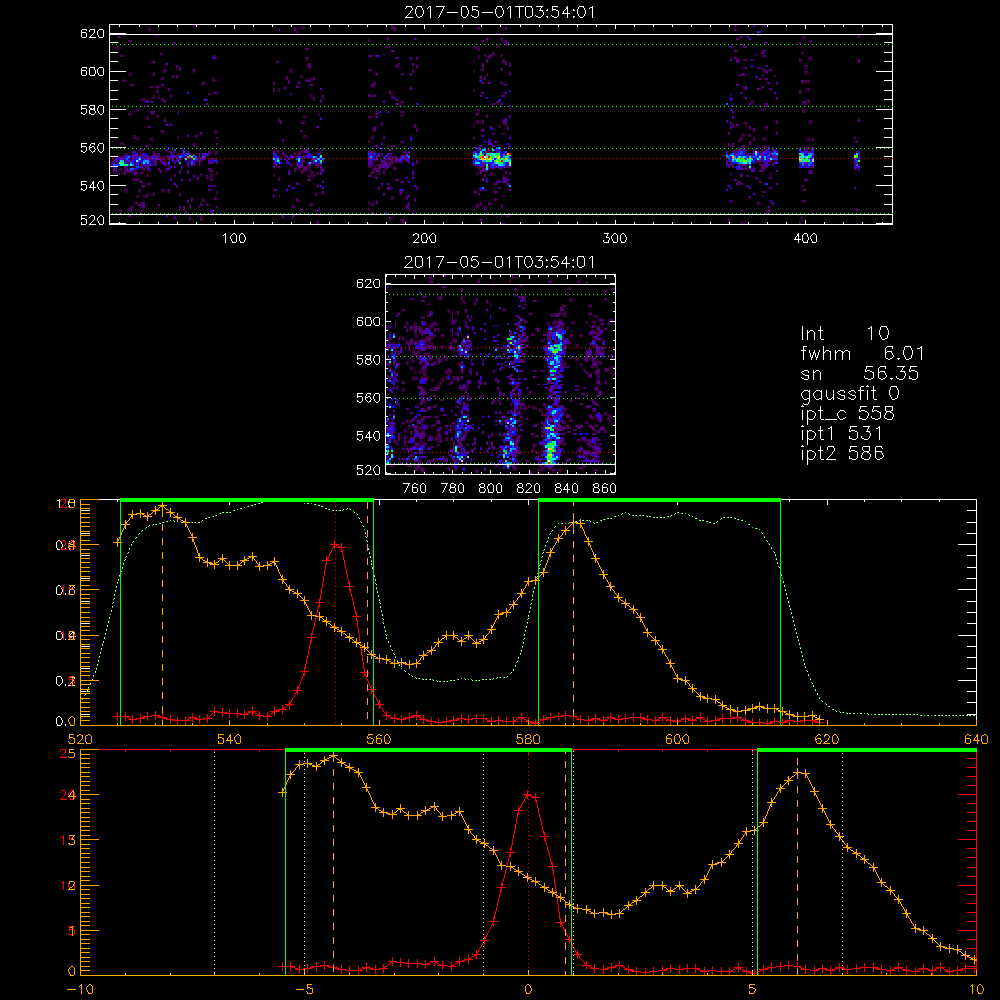
Task: Click the '300' tick label on the wide spectrogram
Action: point(615,239)
